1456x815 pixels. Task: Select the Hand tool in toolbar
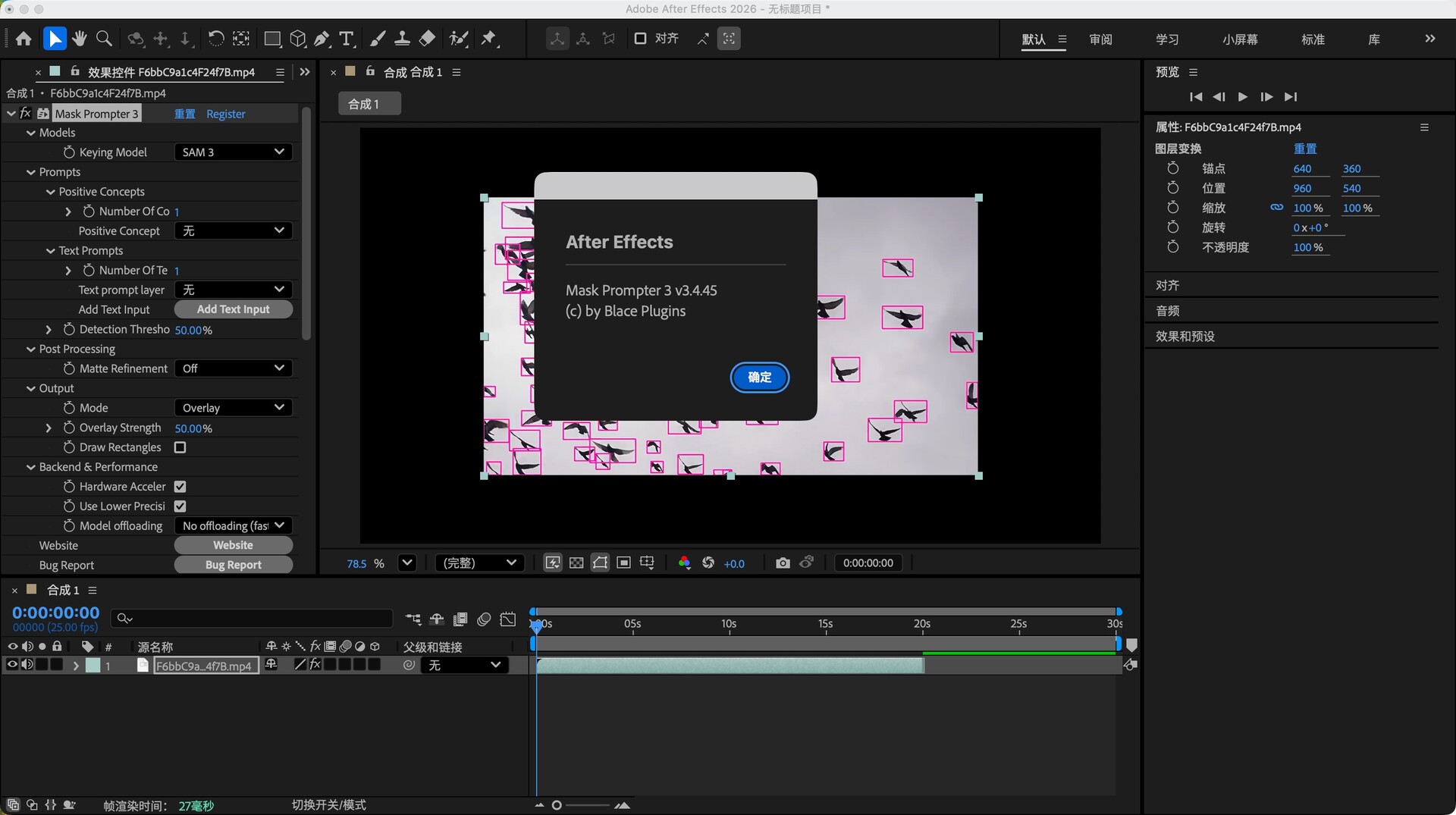tap(80, 39)
